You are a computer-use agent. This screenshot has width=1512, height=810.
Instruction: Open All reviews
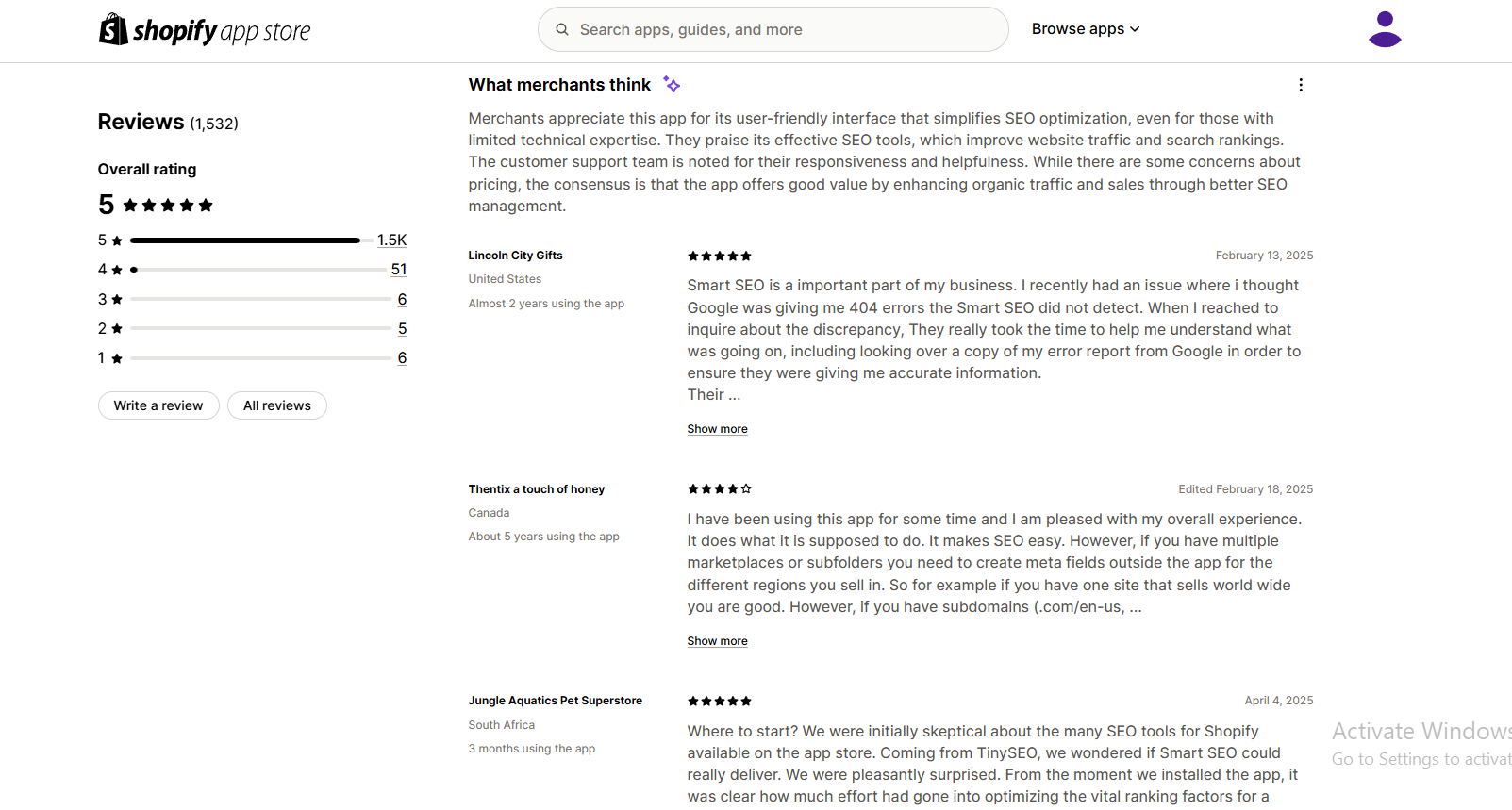277,405
